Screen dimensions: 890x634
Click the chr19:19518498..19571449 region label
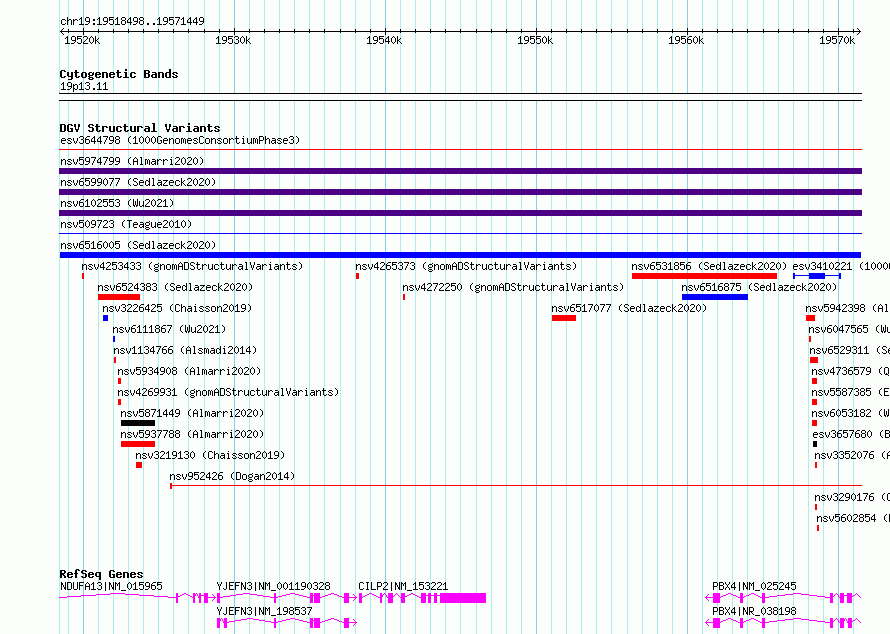pos(132,22)
